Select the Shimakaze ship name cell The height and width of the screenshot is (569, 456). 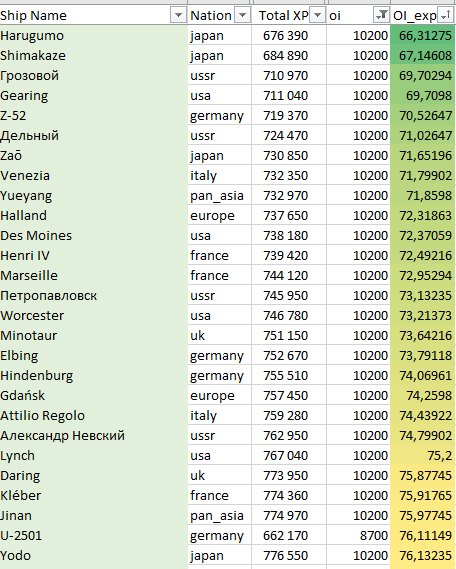(94, 56)
